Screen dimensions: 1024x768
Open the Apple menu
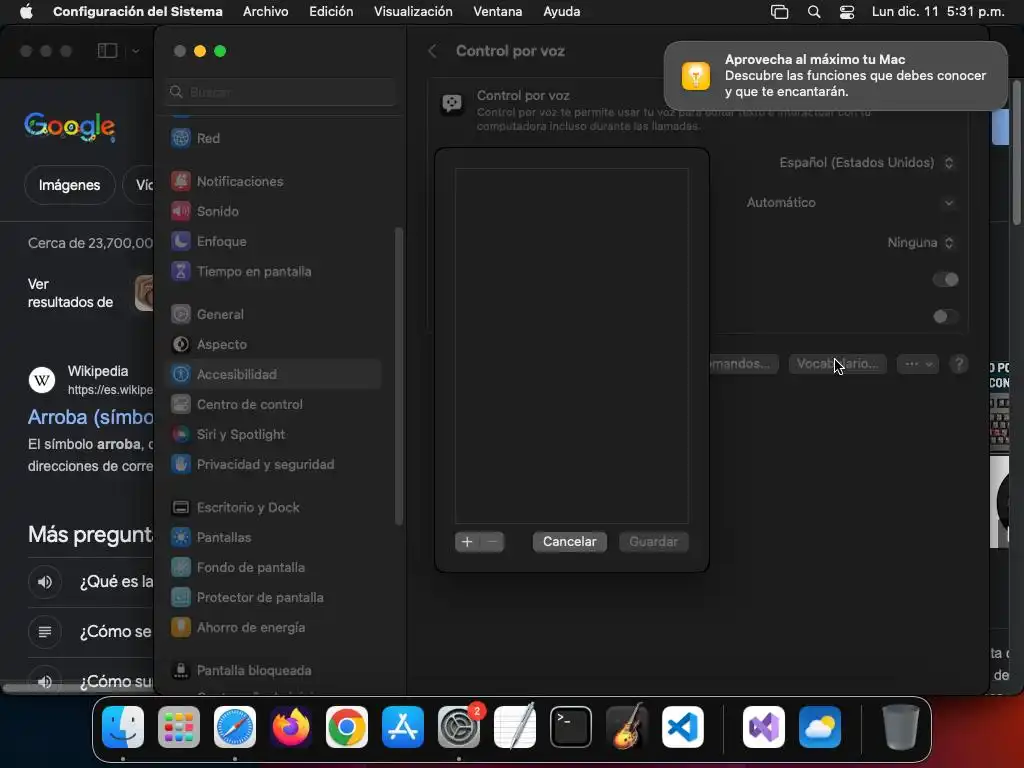coord(26,12)
